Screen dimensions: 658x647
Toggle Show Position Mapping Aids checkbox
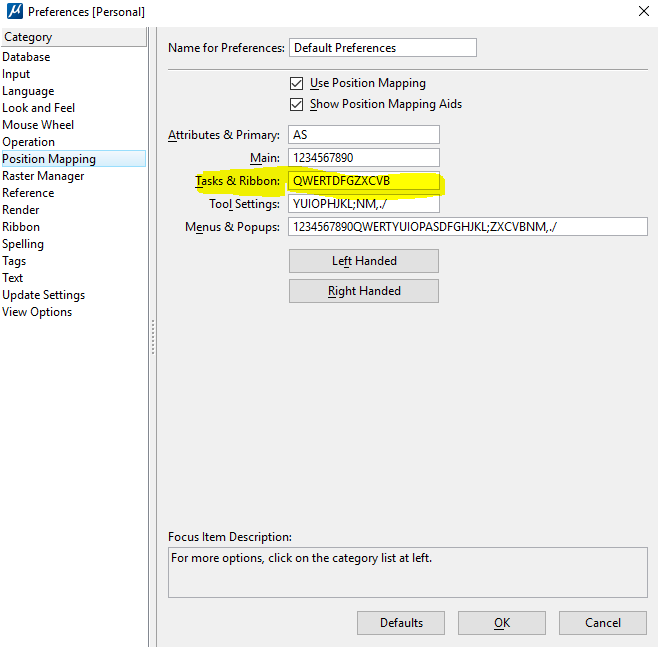pos(296,104)
